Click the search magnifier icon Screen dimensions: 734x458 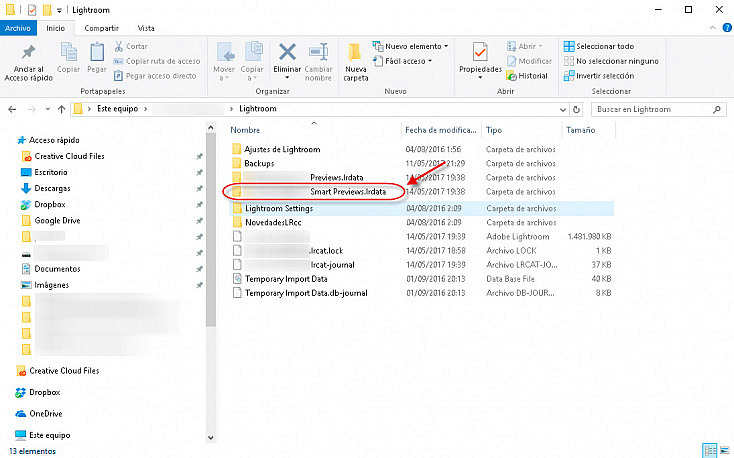click(x=717, y=109)
